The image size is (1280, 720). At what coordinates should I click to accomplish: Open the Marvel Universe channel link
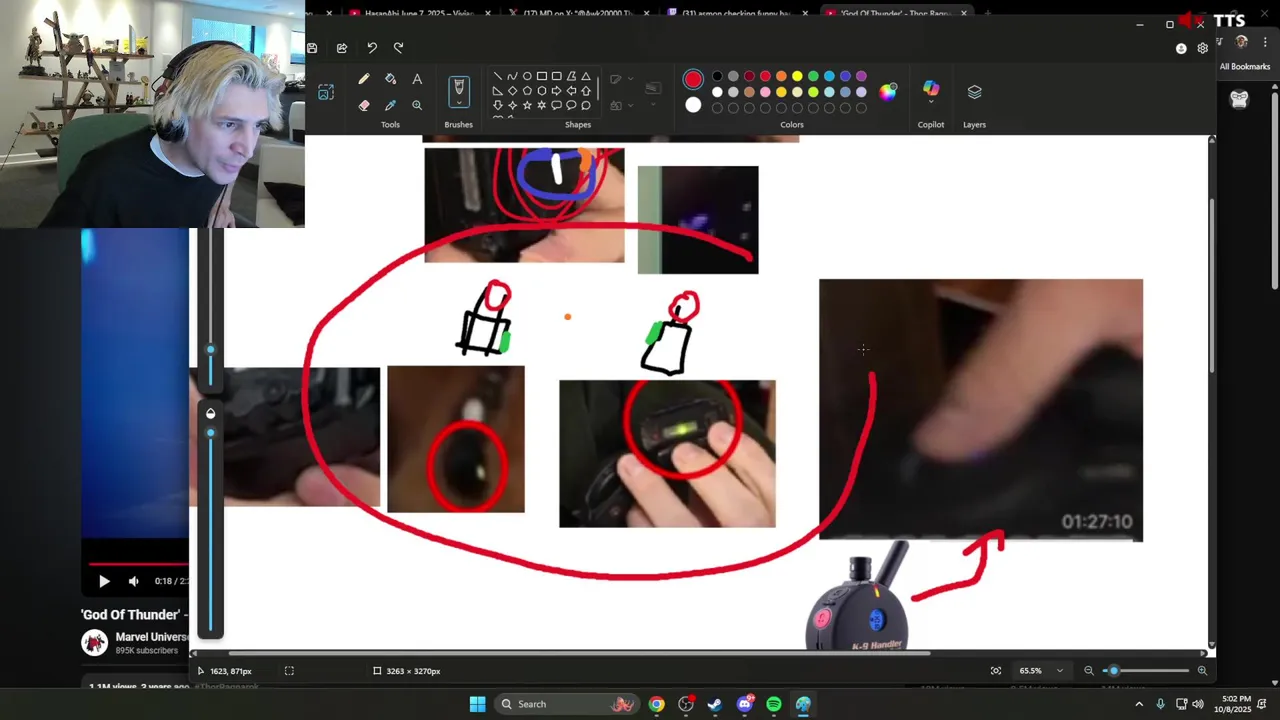click(151, 637)
